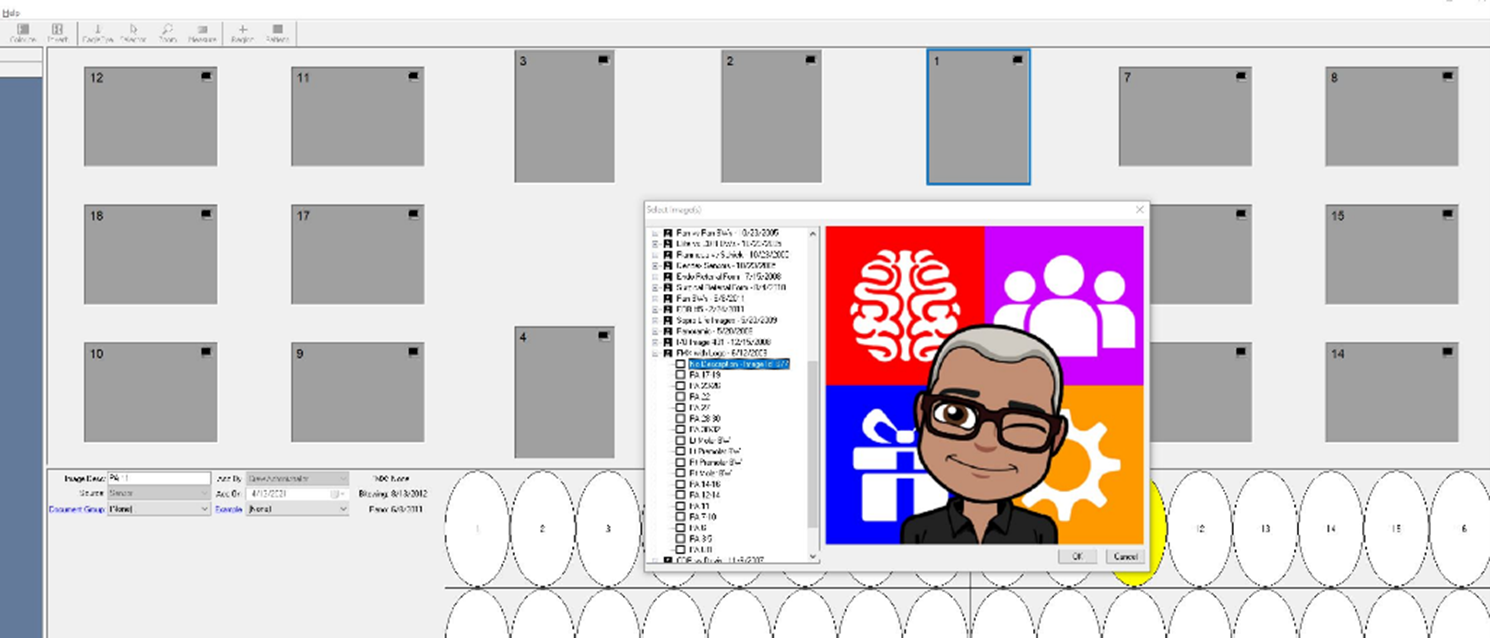The width and height of the screenshot is (1490, 638).
Task: Open the Help menu
Action: click(12, 14)
